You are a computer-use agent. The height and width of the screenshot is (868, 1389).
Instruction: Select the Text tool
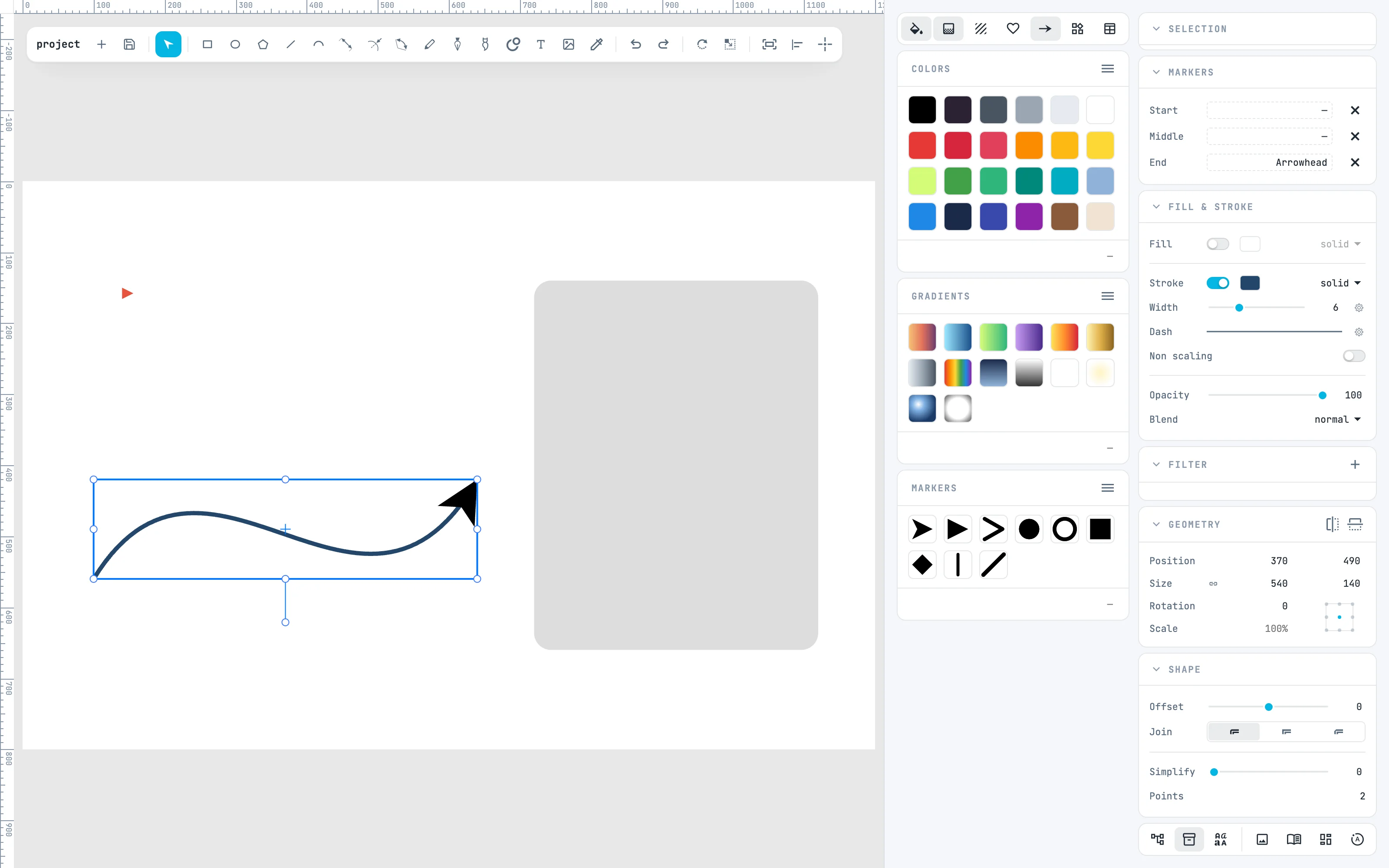click(x=541, y=44)
